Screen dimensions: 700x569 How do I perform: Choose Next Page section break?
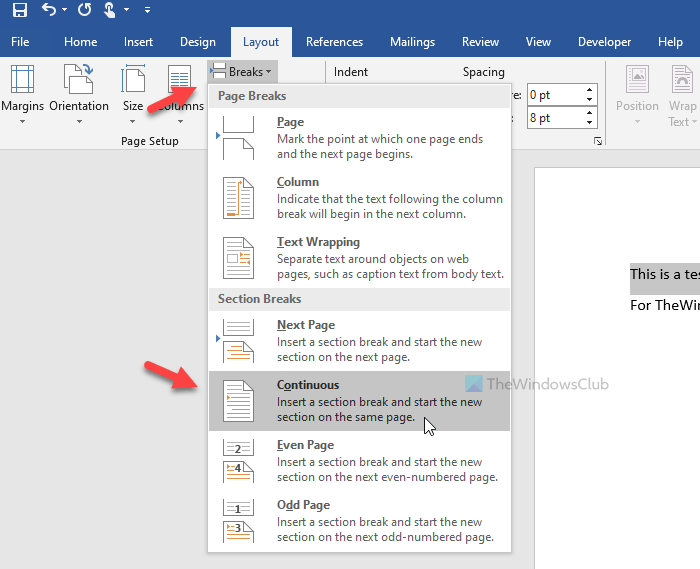point(359,341)
